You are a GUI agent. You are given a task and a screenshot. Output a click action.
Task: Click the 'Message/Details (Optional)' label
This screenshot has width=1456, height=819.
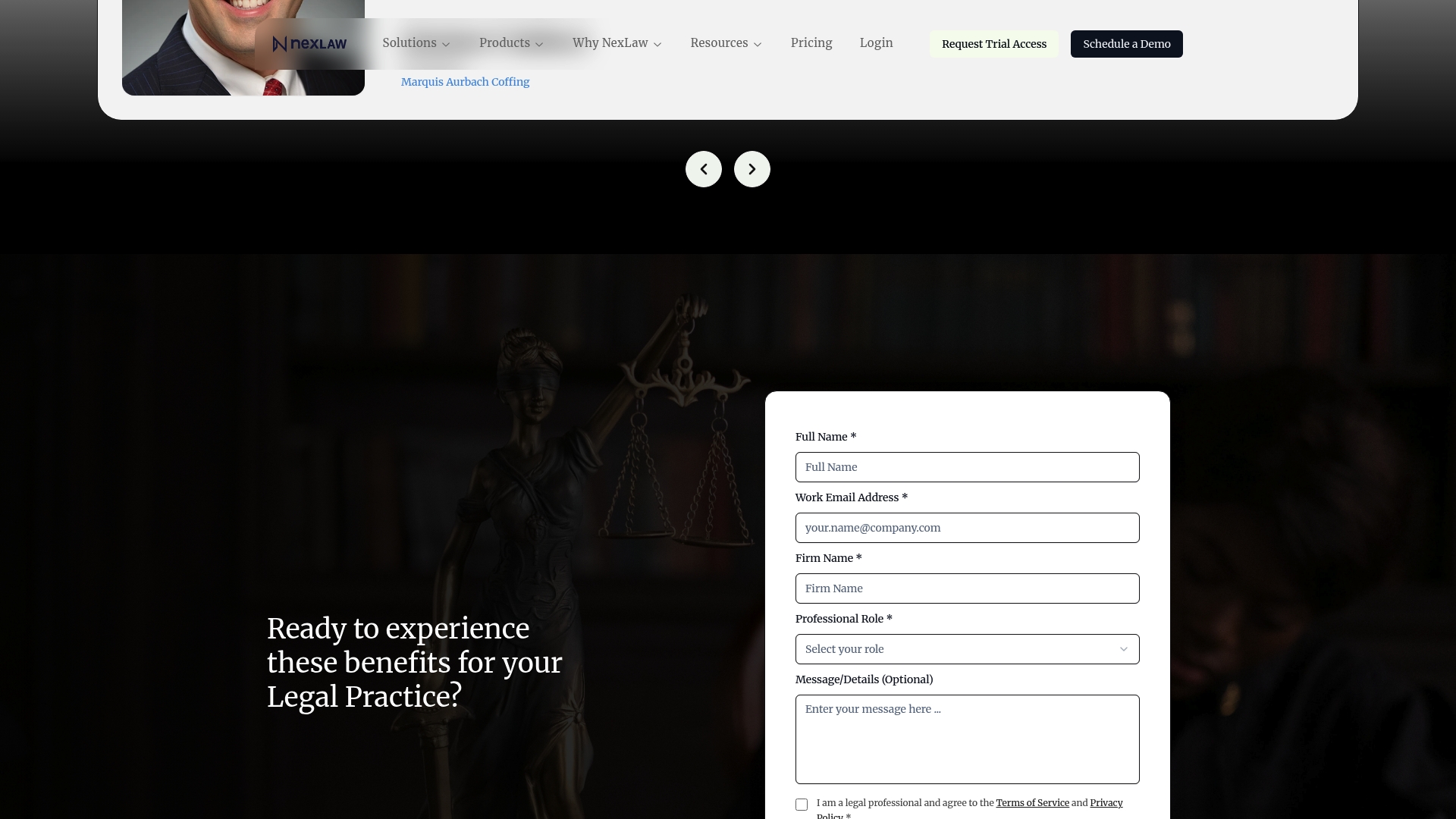pos(864,679)
